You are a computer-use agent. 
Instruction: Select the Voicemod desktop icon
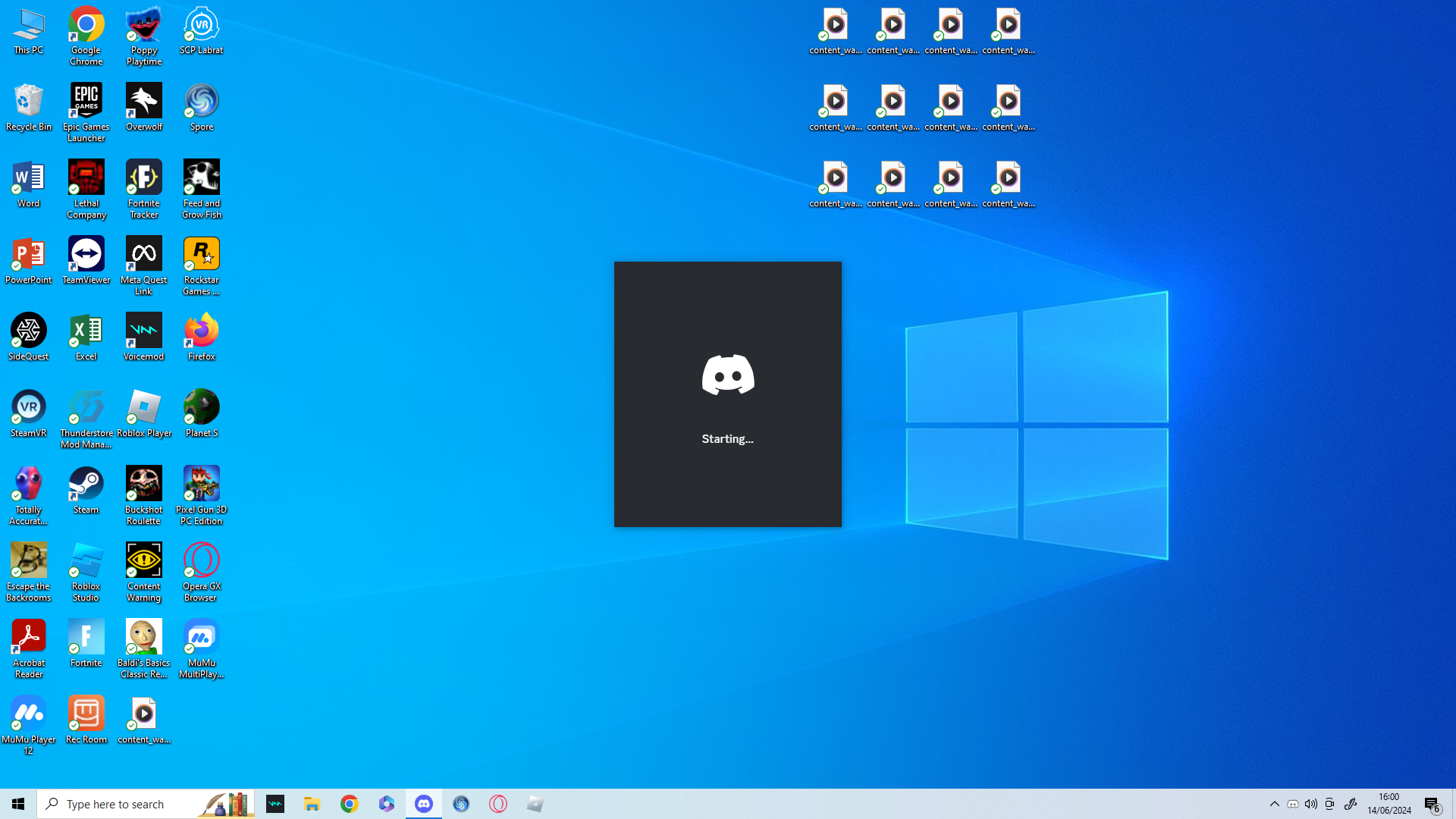[143, 333]
